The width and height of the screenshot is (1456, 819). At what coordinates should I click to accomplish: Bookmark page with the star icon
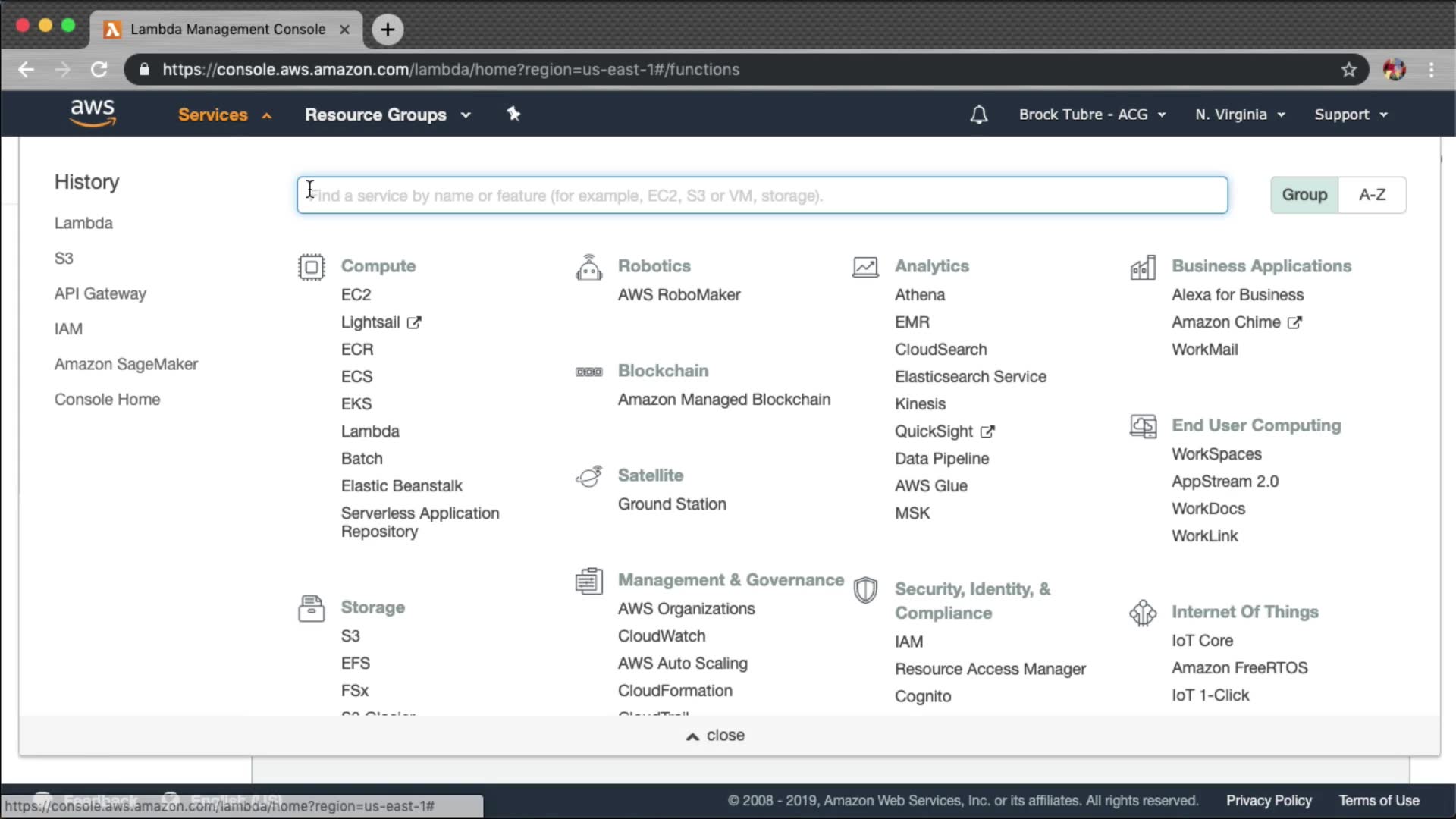point(1348,70)
